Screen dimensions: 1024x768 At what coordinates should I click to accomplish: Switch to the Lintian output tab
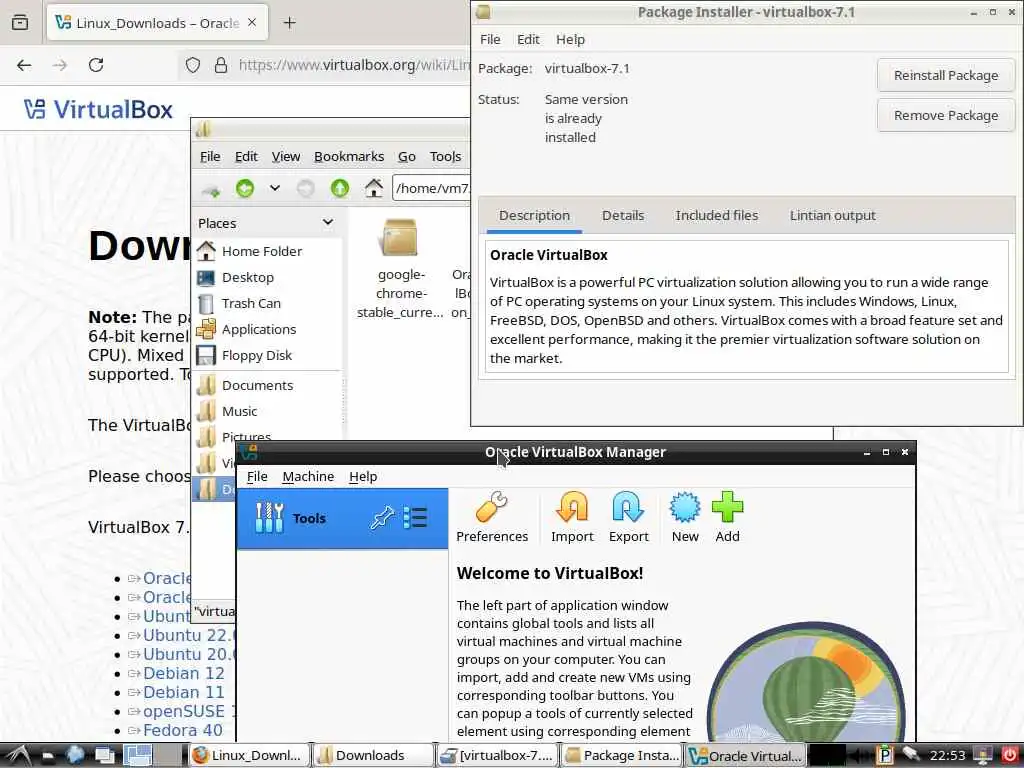point(832,216)
